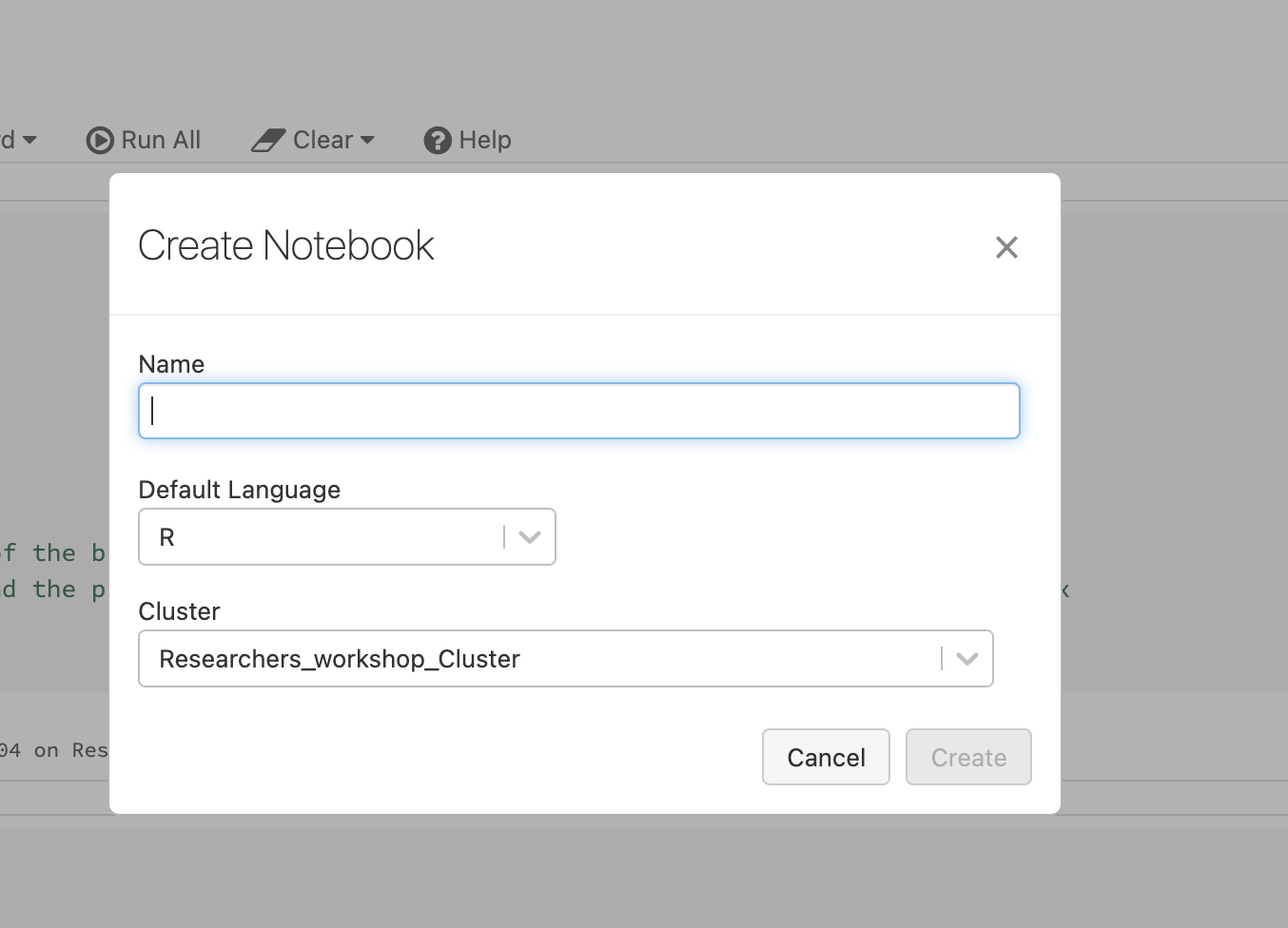Expand the Cluster dropdown chevron
The image size is (1288, 928).
[967, 659]
